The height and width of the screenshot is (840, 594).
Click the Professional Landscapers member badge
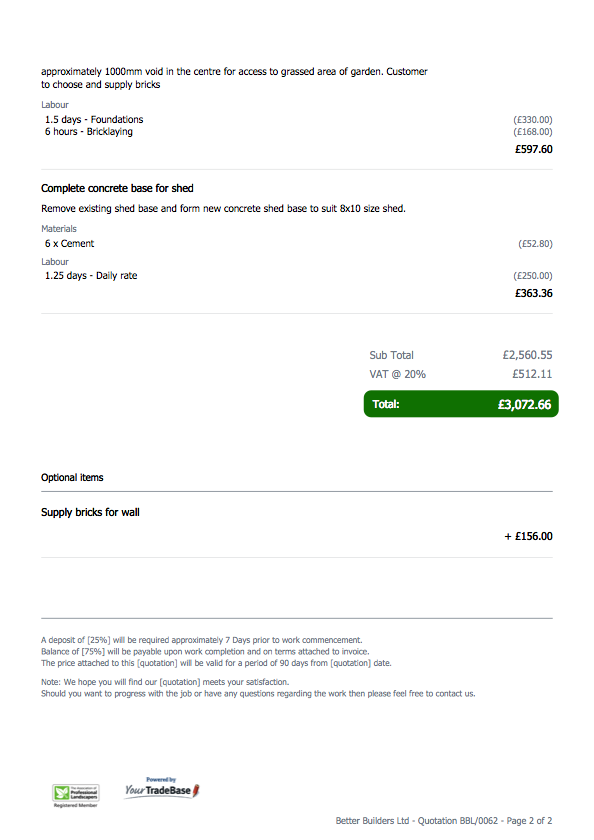[x=76, y=796]
